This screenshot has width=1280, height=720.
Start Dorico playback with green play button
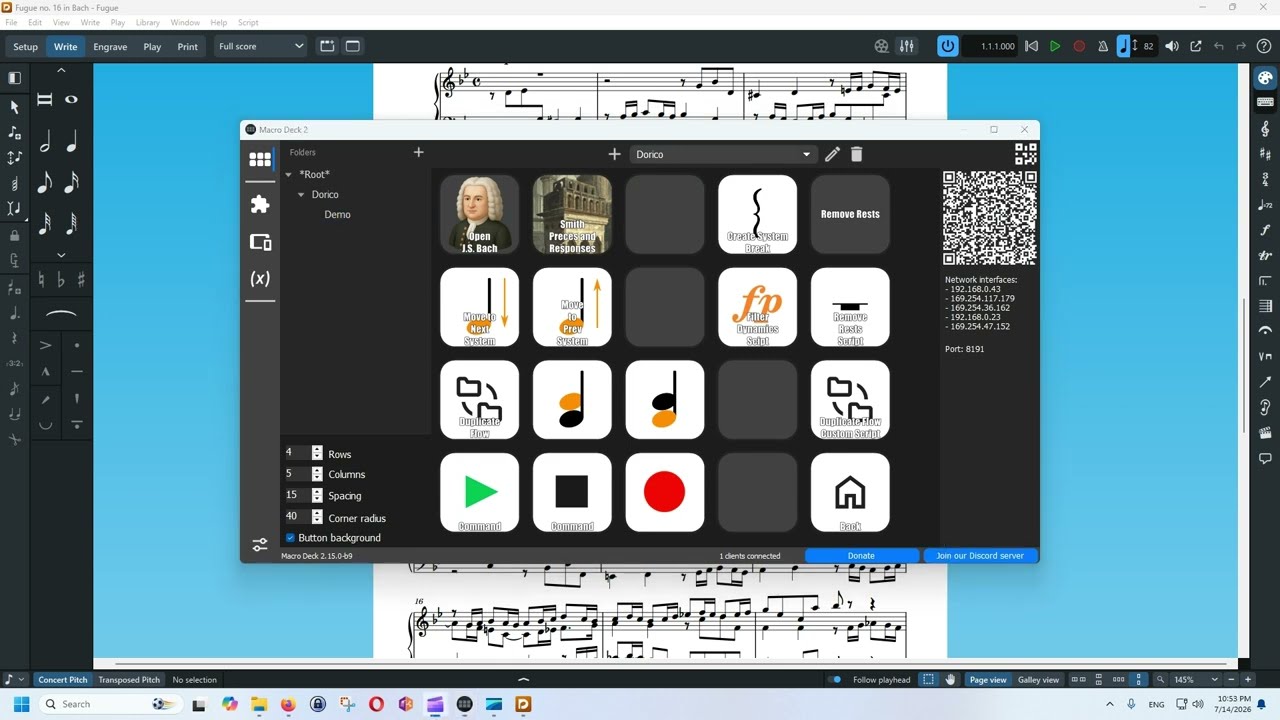coord(1054,46)
